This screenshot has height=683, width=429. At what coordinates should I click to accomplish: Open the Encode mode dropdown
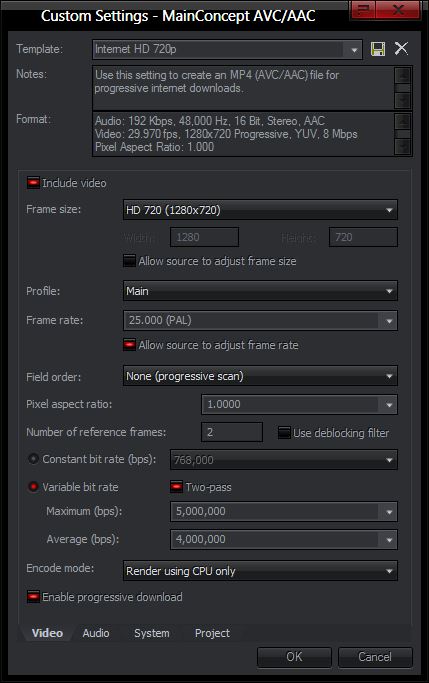pyautogui.click(x=260, y=571)
